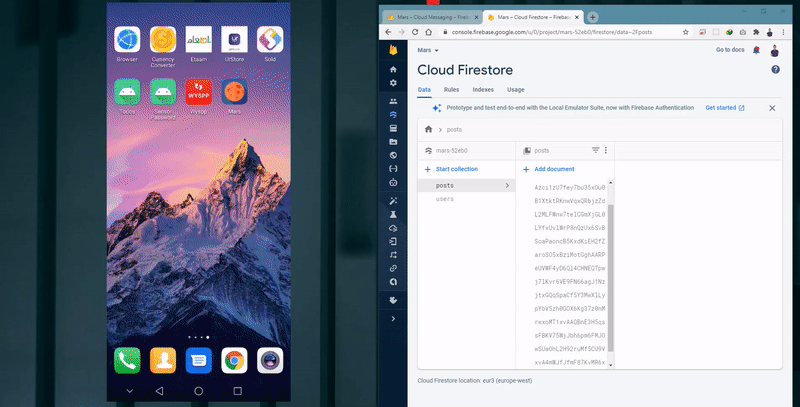Launch Chrome from the phone dock
This screenshot has width=800, height=407.
[234, 361]
